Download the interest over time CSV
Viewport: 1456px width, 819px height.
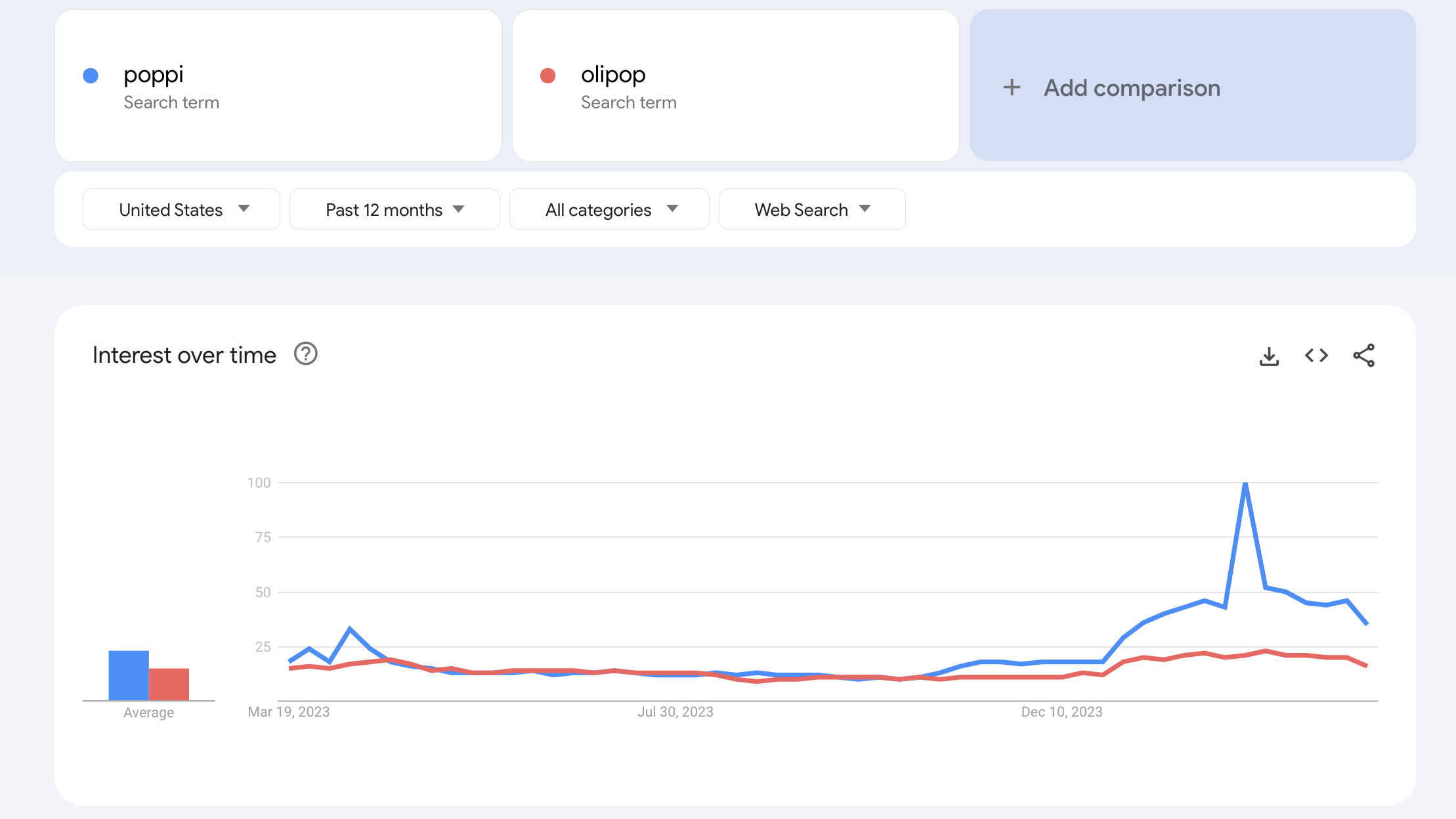click(1269, 356)
